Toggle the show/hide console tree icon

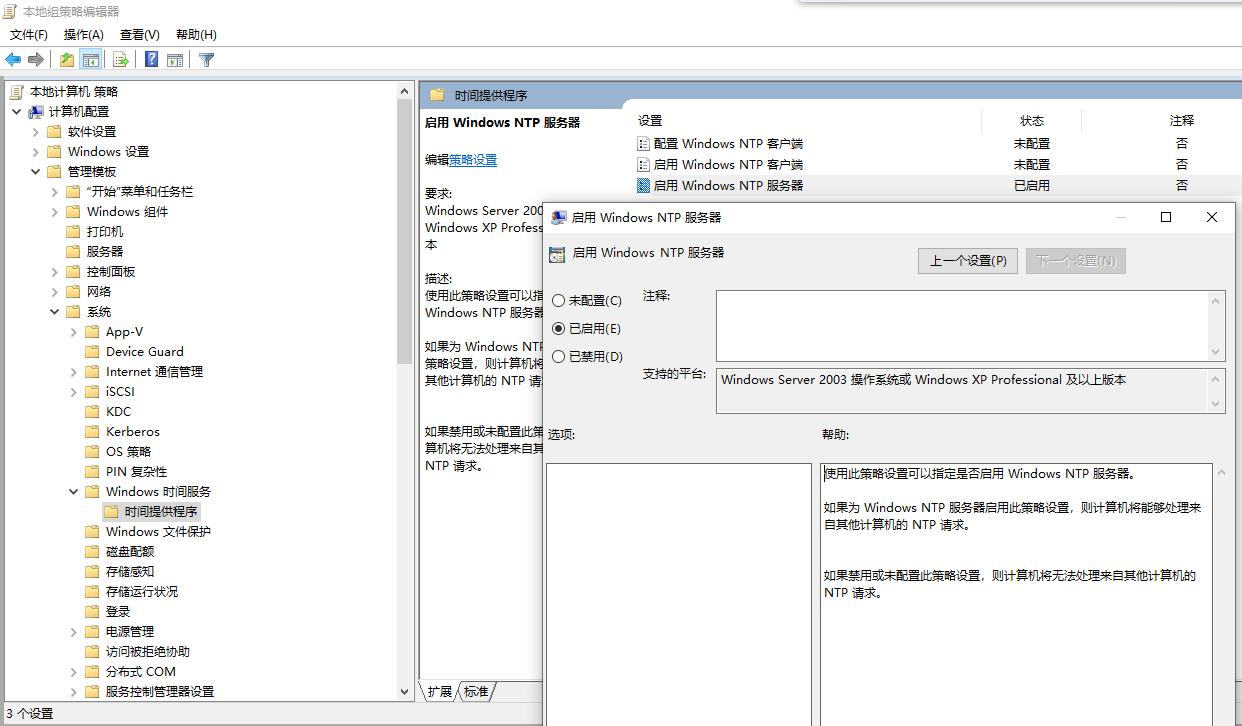pos(90,59)
